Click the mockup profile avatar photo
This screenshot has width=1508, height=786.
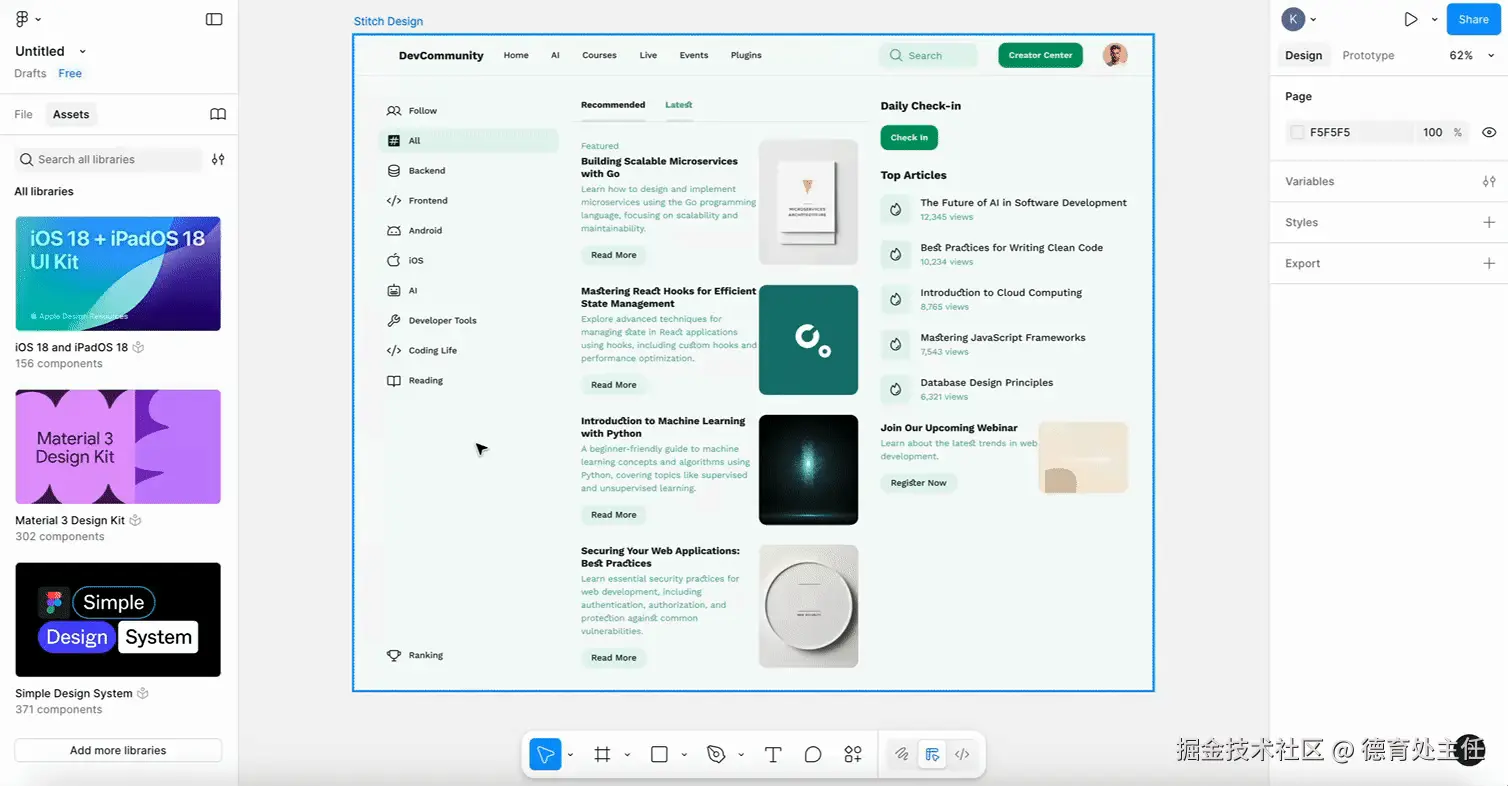[1115, 55]
